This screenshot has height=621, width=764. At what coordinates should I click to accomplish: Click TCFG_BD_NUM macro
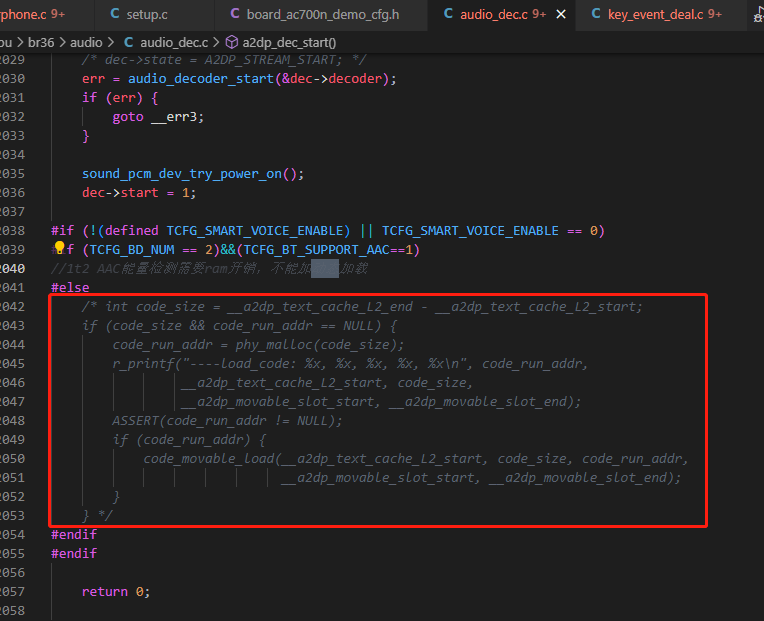pos(132,250)
